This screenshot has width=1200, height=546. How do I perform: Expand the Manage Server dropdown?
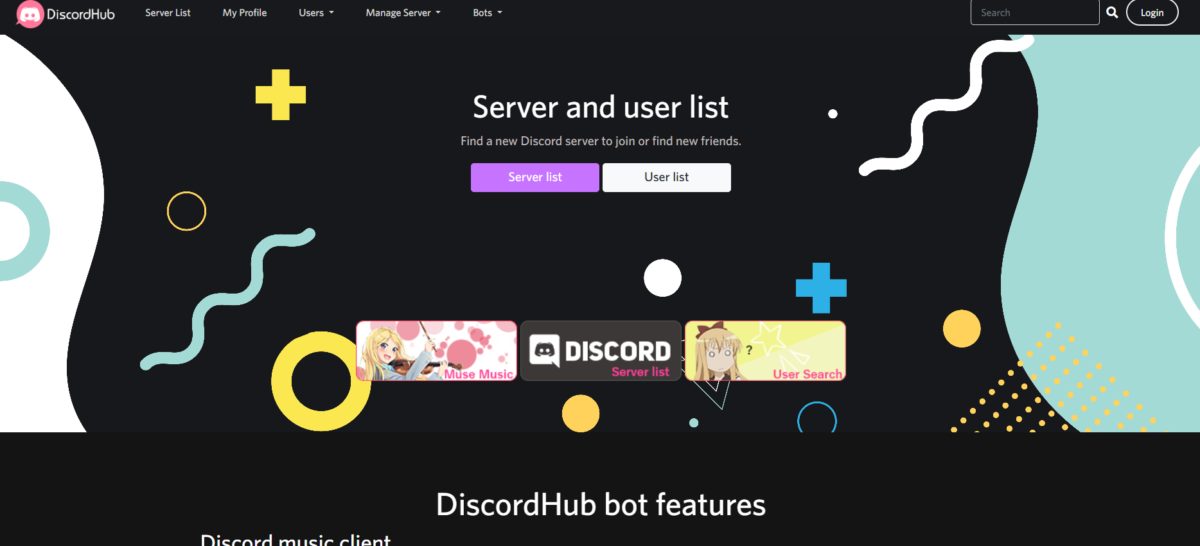pos(403,13)
